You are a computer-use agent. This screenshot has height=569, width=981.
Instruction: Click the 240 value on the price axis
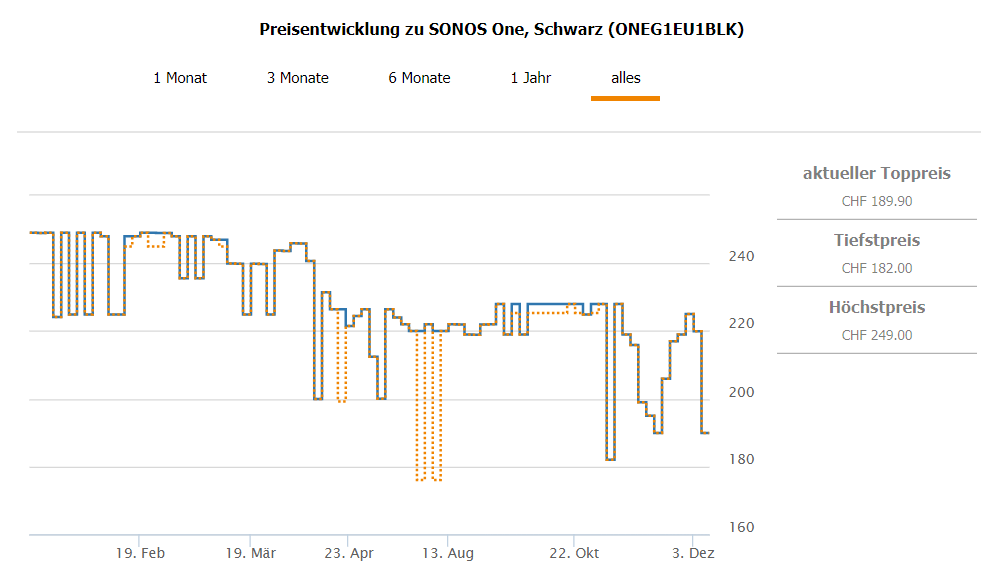tap(741, 257)
